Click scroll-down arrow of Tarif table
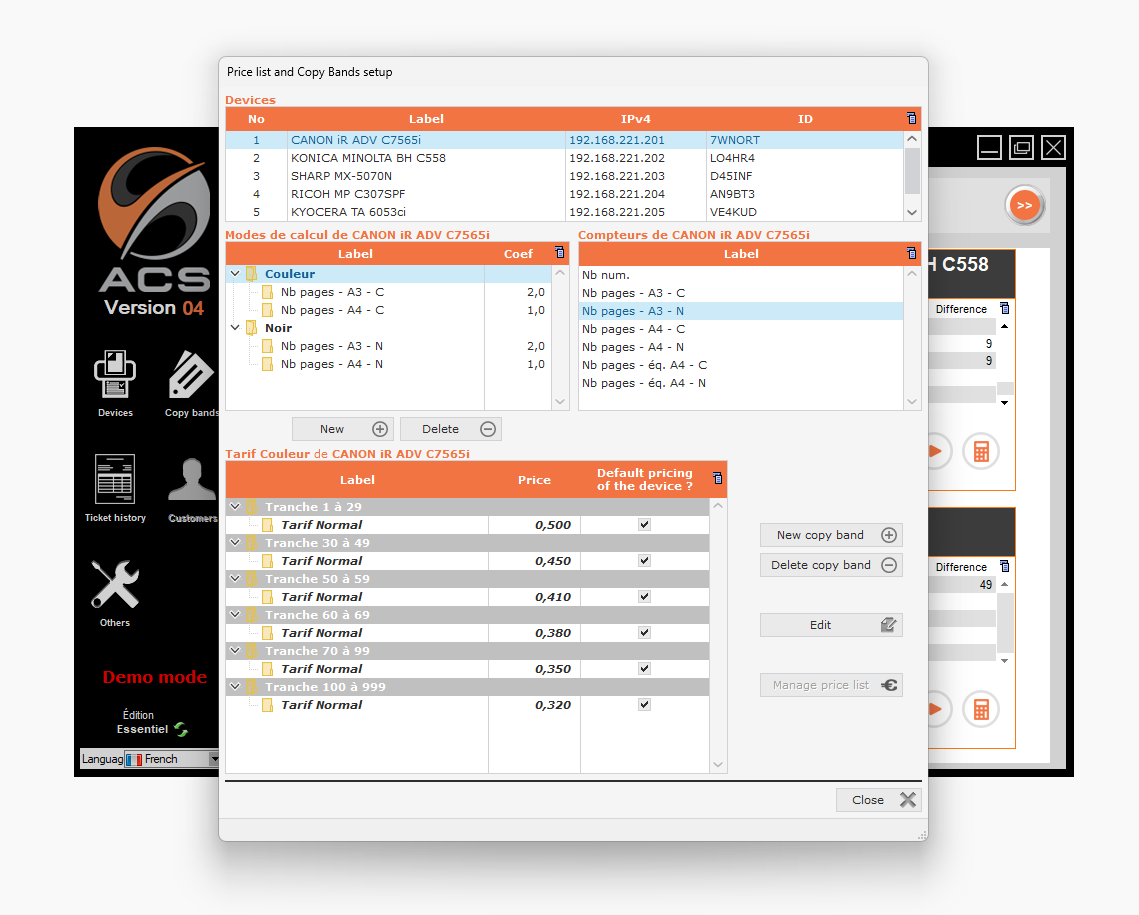The height and width of the screenshot is (915, 1139). coord(718,764)
